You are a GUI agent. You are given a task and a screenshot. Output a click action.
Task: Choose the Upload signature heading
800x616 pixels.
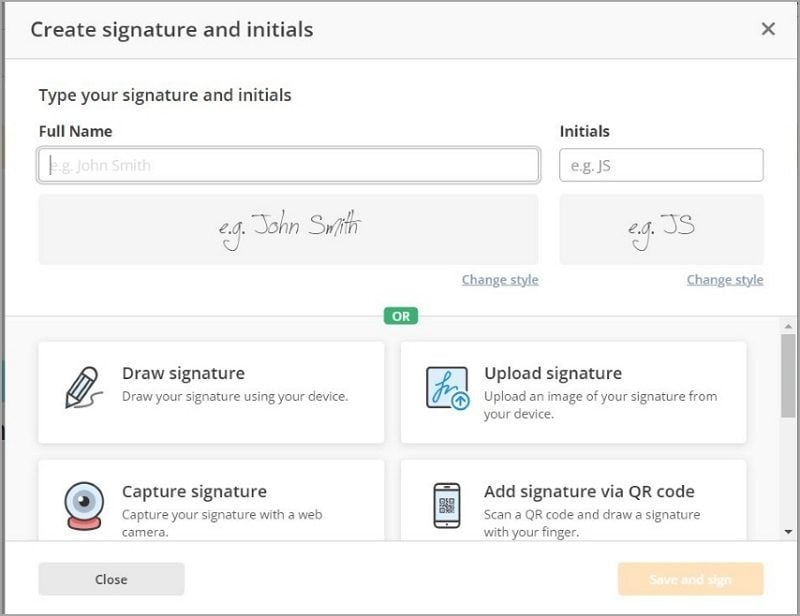click(552, 373)
